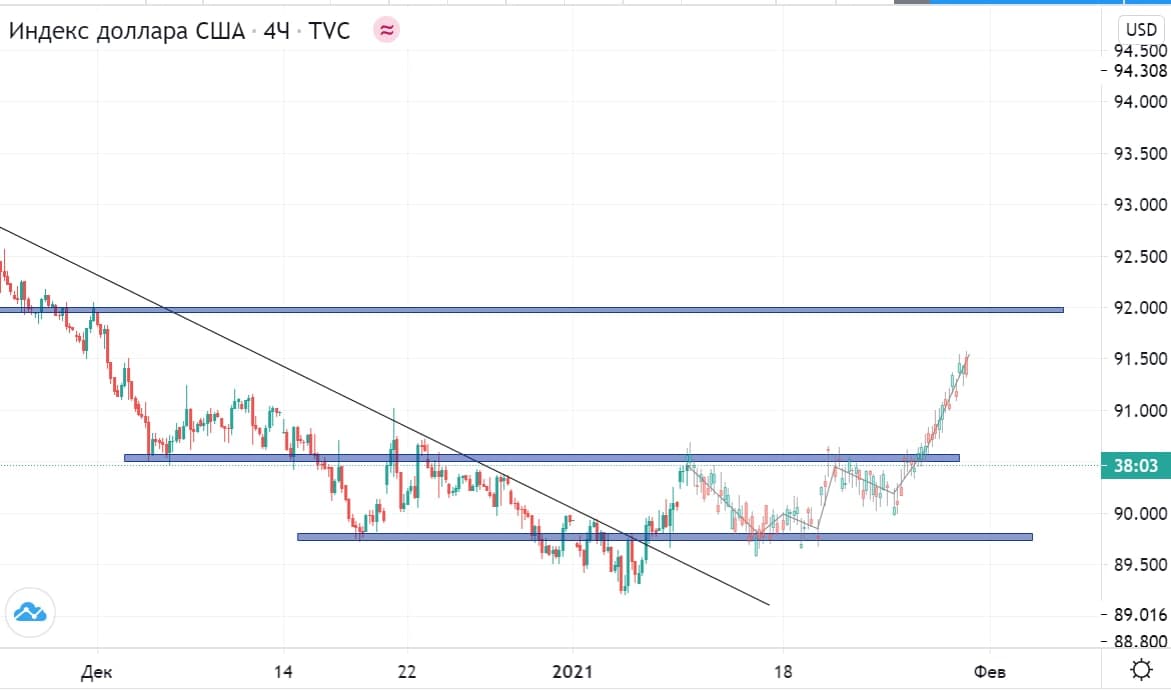
Task: Click date label 18 on time axis
Action: coord(783,672)
